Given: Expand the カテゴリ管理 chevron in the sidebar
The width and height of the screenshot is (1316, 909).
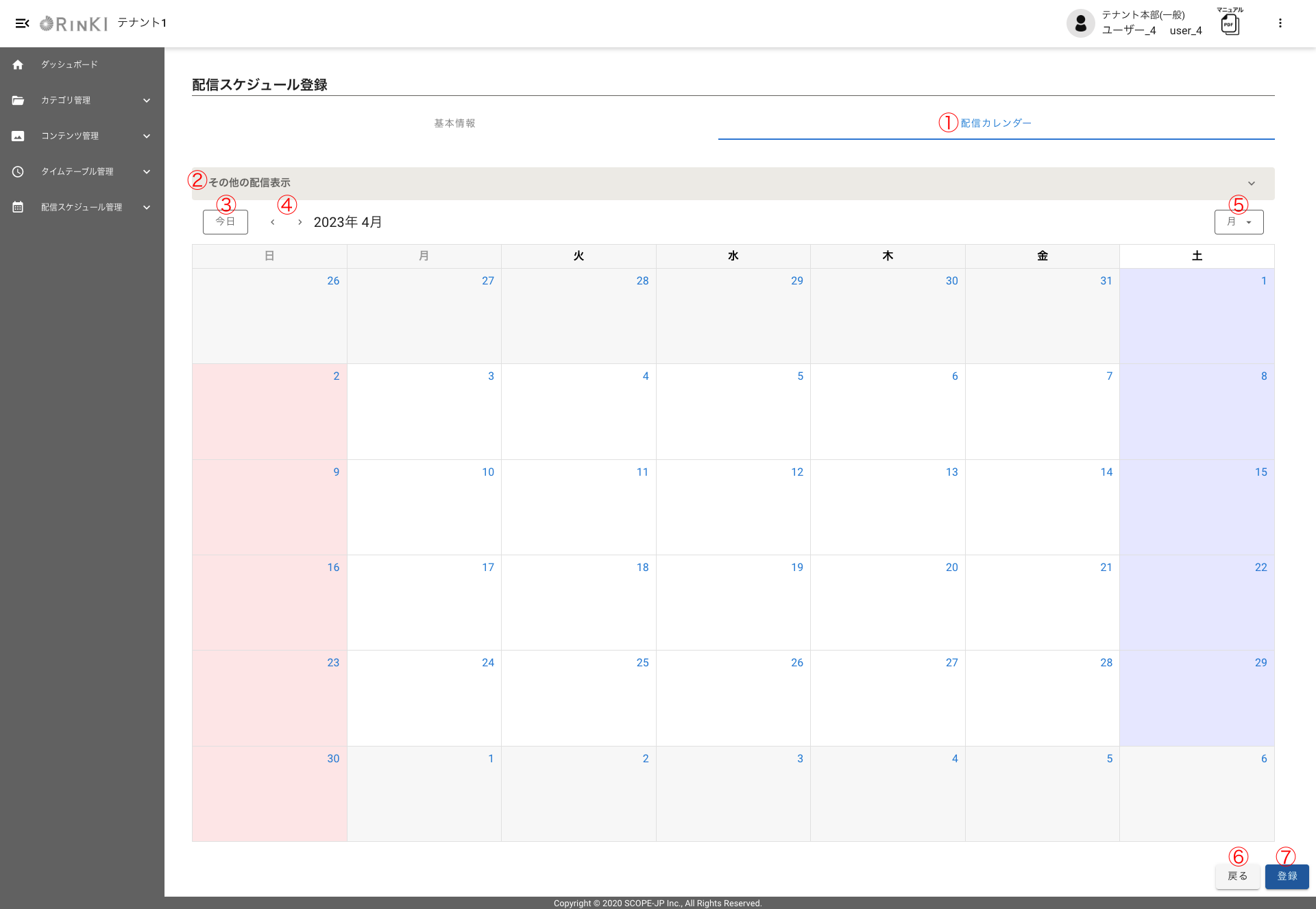Looking at the screenshot, I should (147, 100).
